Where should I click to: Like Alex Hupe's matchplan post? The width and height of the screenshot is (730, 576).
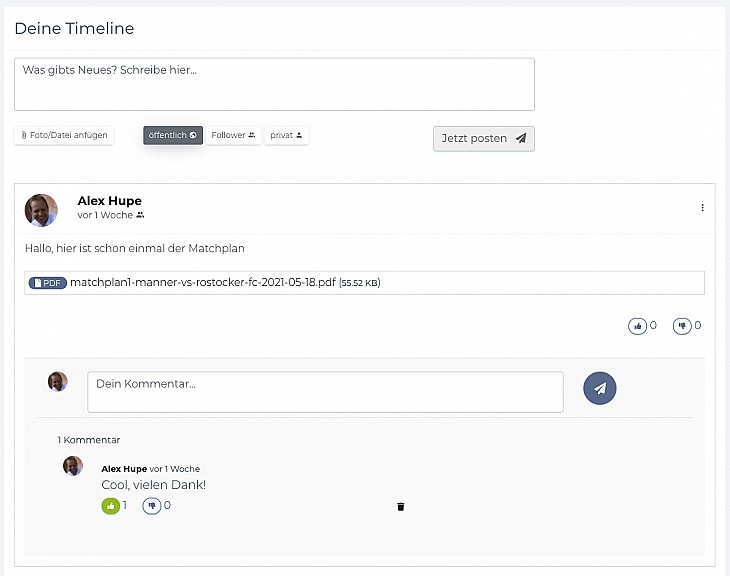[637, 326]
